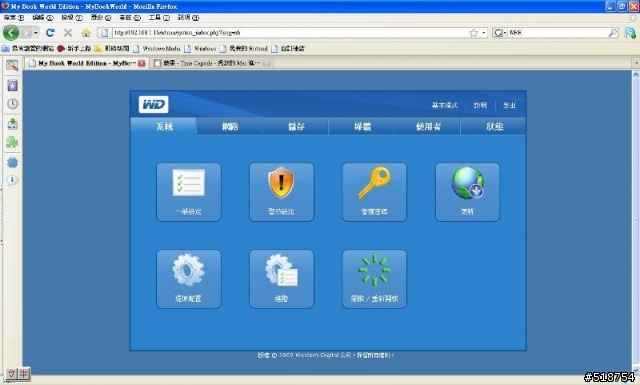Open the address bar history dropdown arrow
The image size is (640, 385).
pos(484,33)
